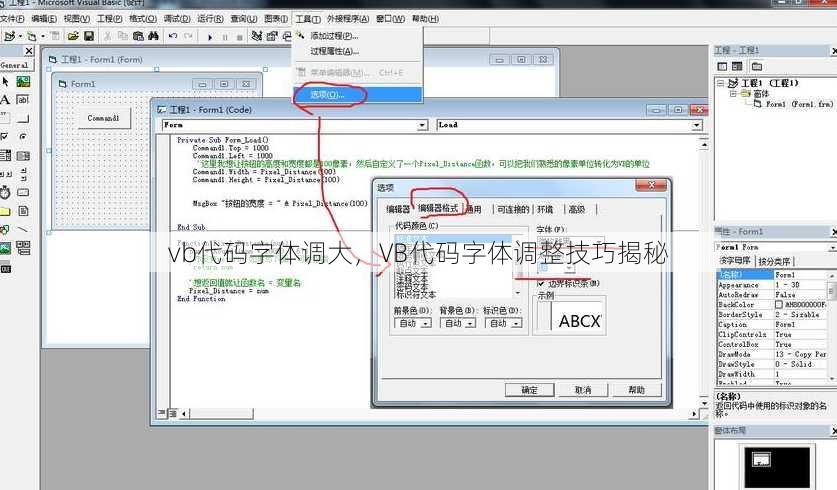837x490 pixels.
Task: Select the Shape control tool
Action: [x=5, y=229]
